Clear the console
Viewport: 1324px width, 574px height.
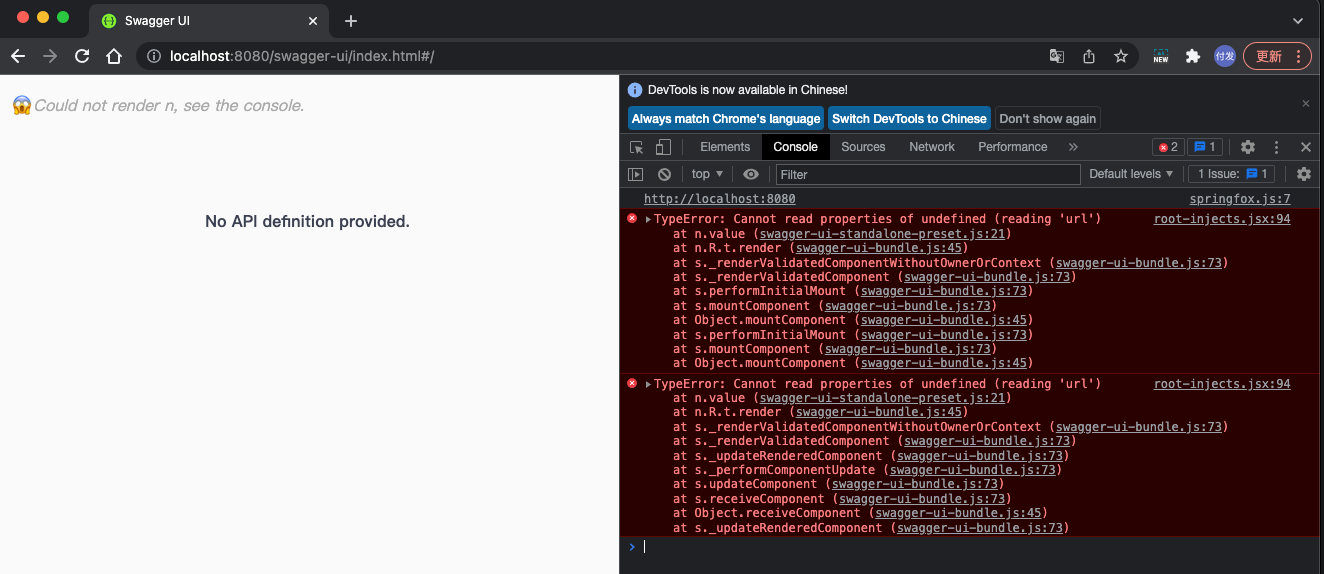tap(664, 174)
